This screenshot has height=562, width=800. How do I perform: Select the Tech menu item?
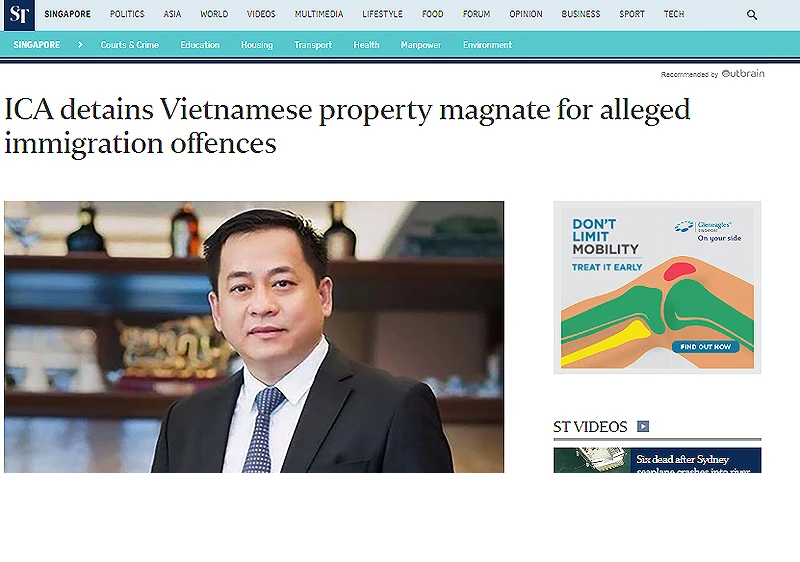click(x=674, y=14)
